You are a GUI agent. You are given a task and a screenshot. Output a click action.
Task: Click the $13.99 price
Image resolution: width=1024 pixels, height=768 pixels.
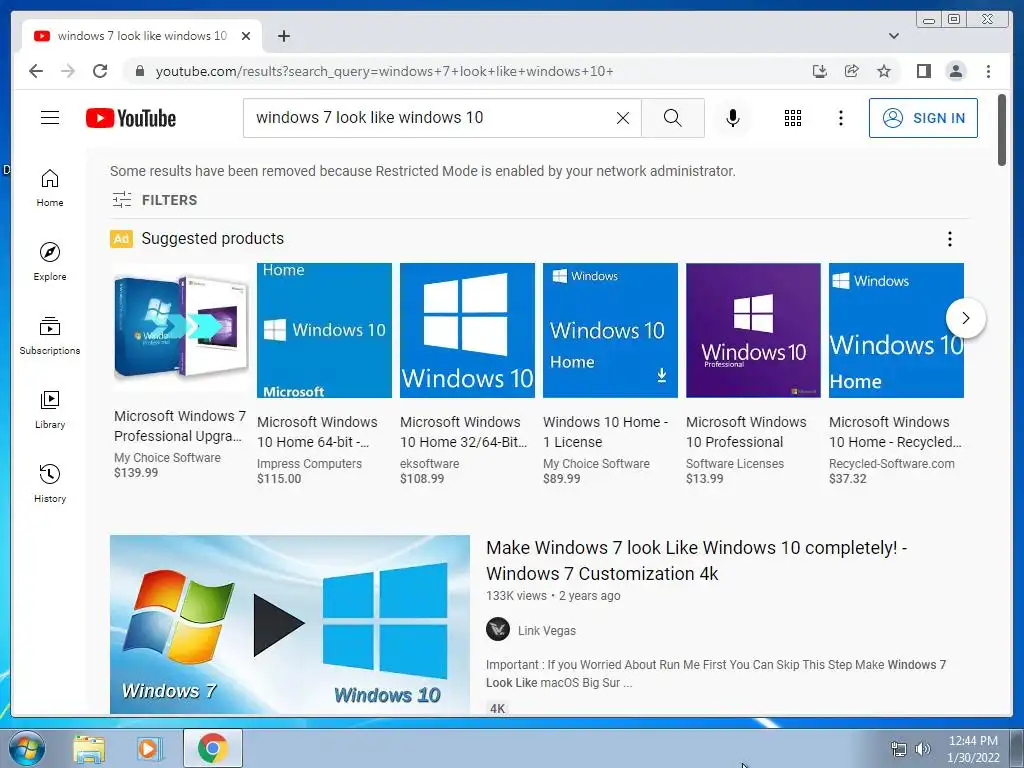pos(705,479)
